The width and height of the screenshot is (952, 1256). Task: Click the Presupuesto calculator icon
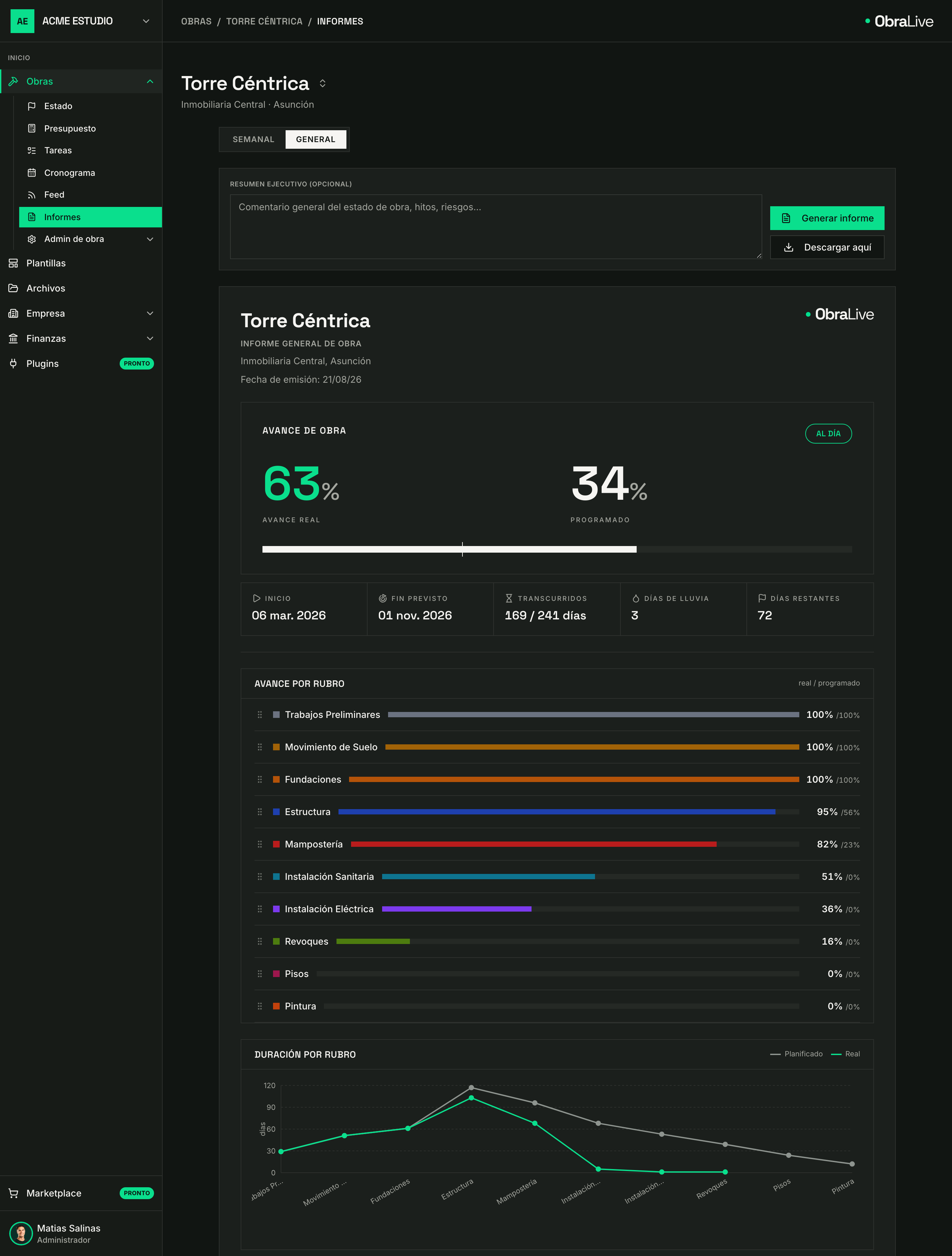tap(32, 128)
